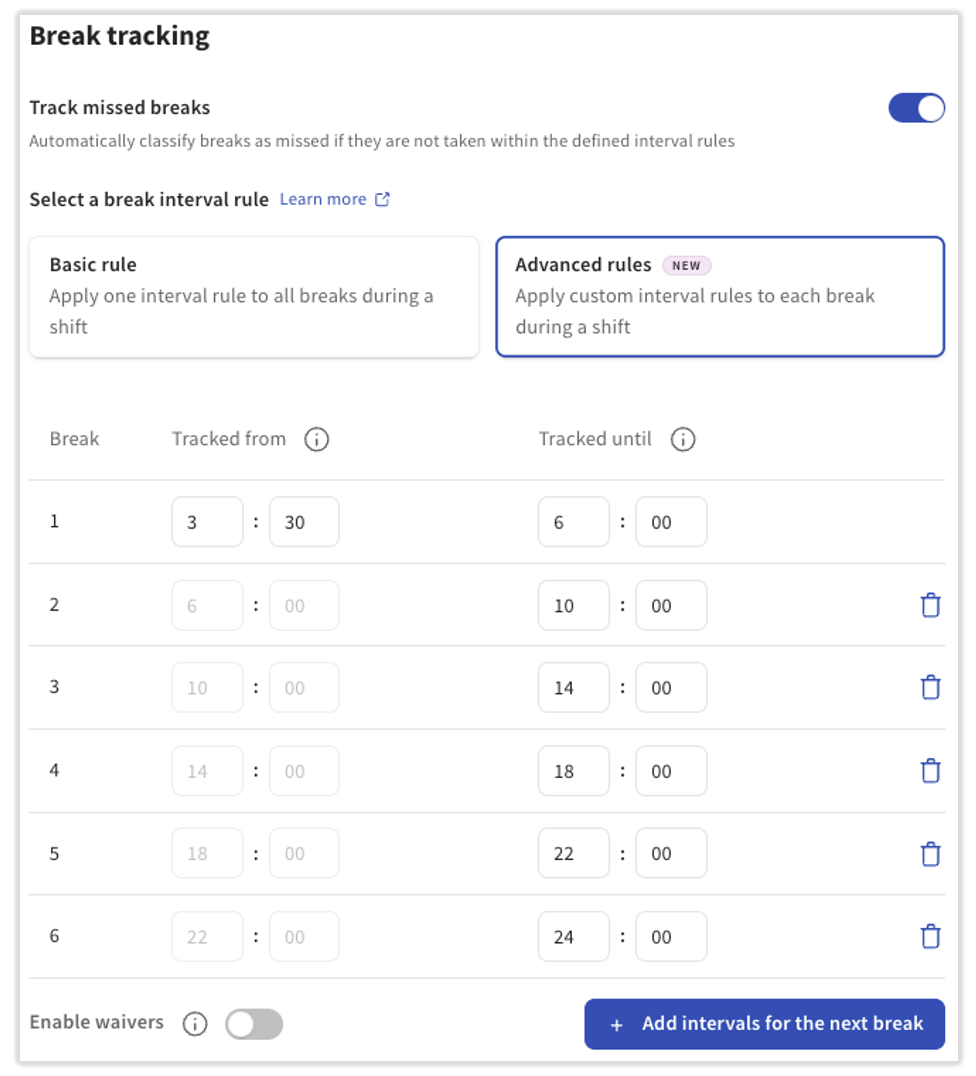Toggle off Track missed breaks switch
Screen dimensions: 976x1076
[916, 108]
